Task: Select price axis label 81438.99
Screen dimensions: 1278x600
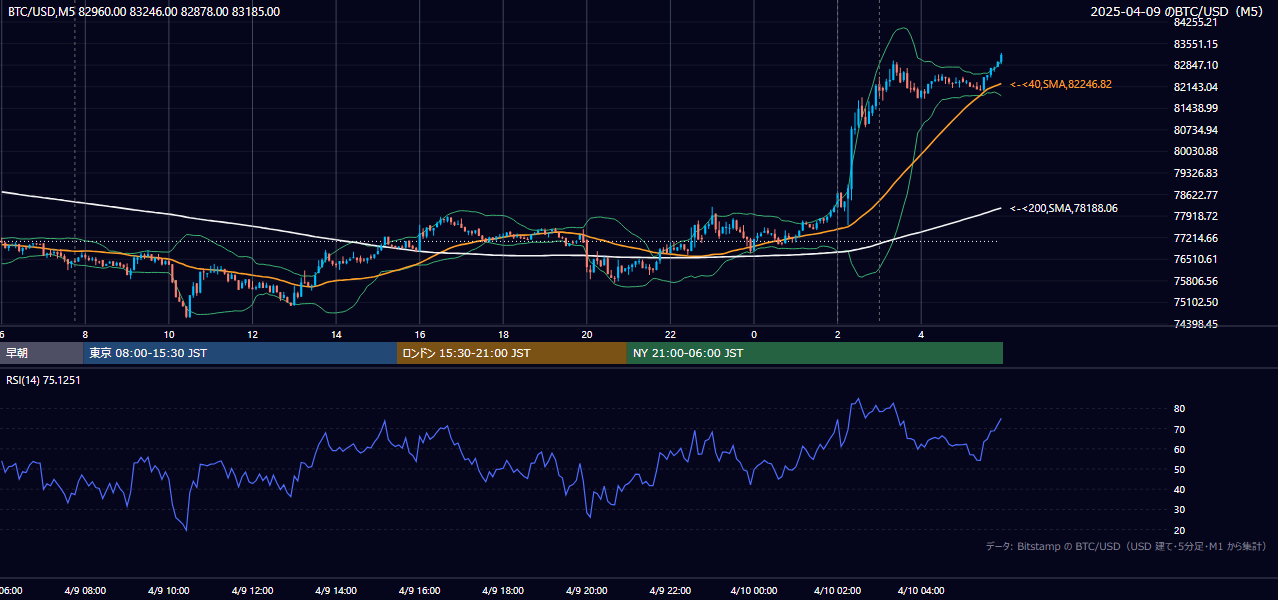Action: point(1196,108)
